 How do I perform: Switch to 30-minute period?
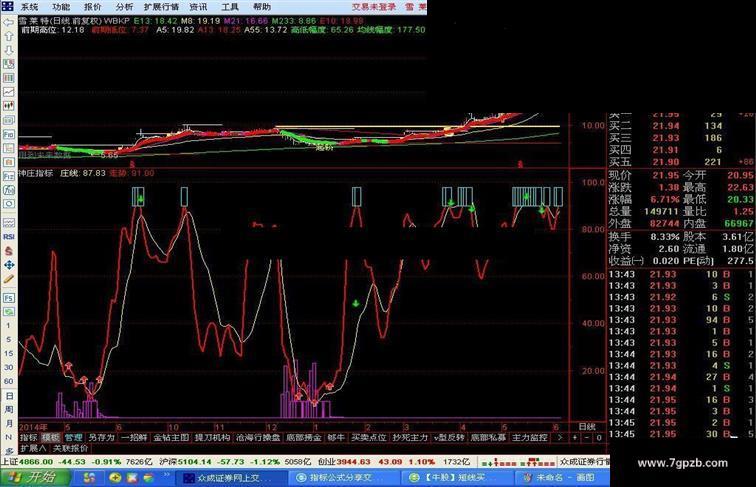point(9,367)
